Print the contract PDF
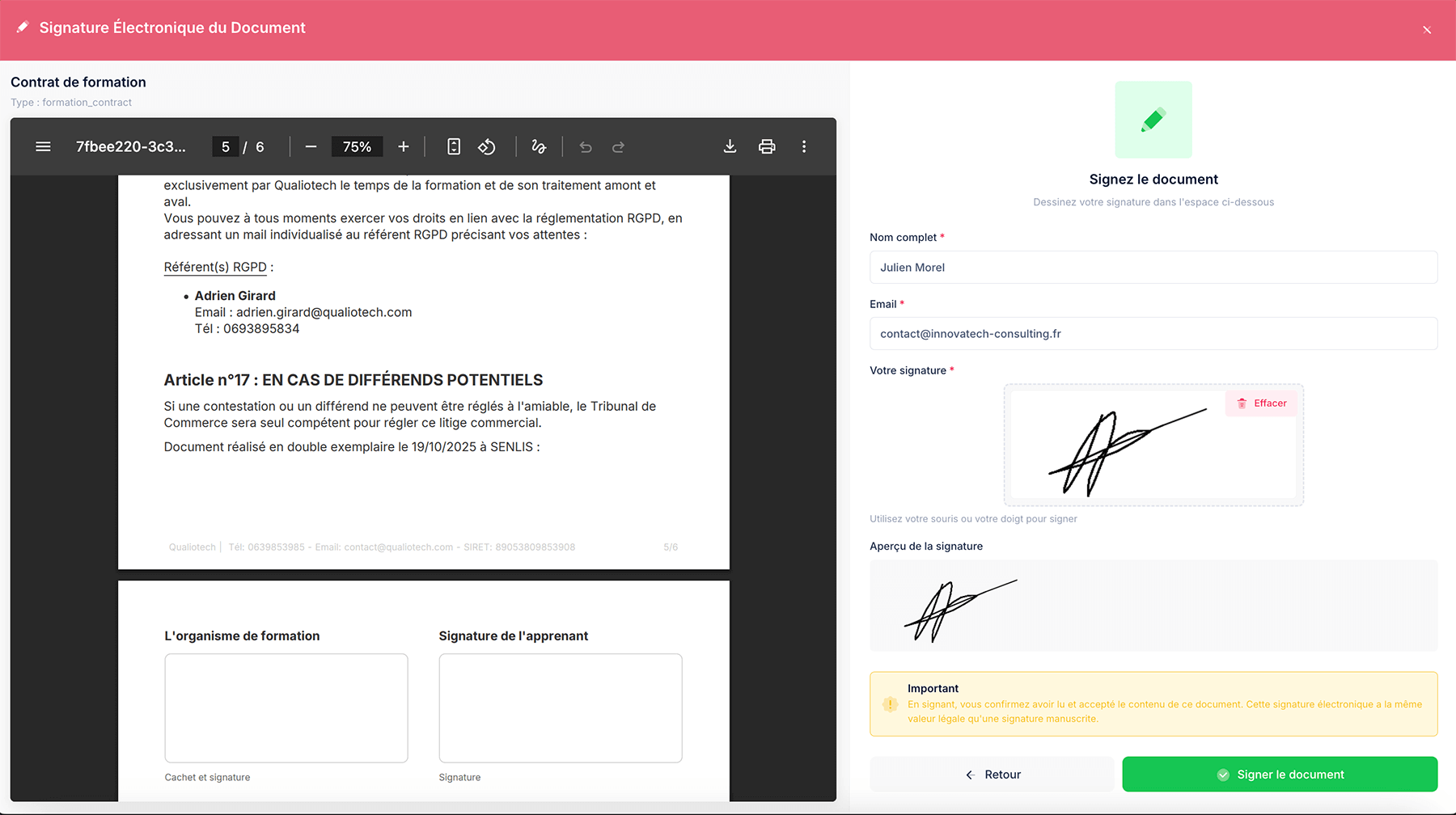 (767, 146)
